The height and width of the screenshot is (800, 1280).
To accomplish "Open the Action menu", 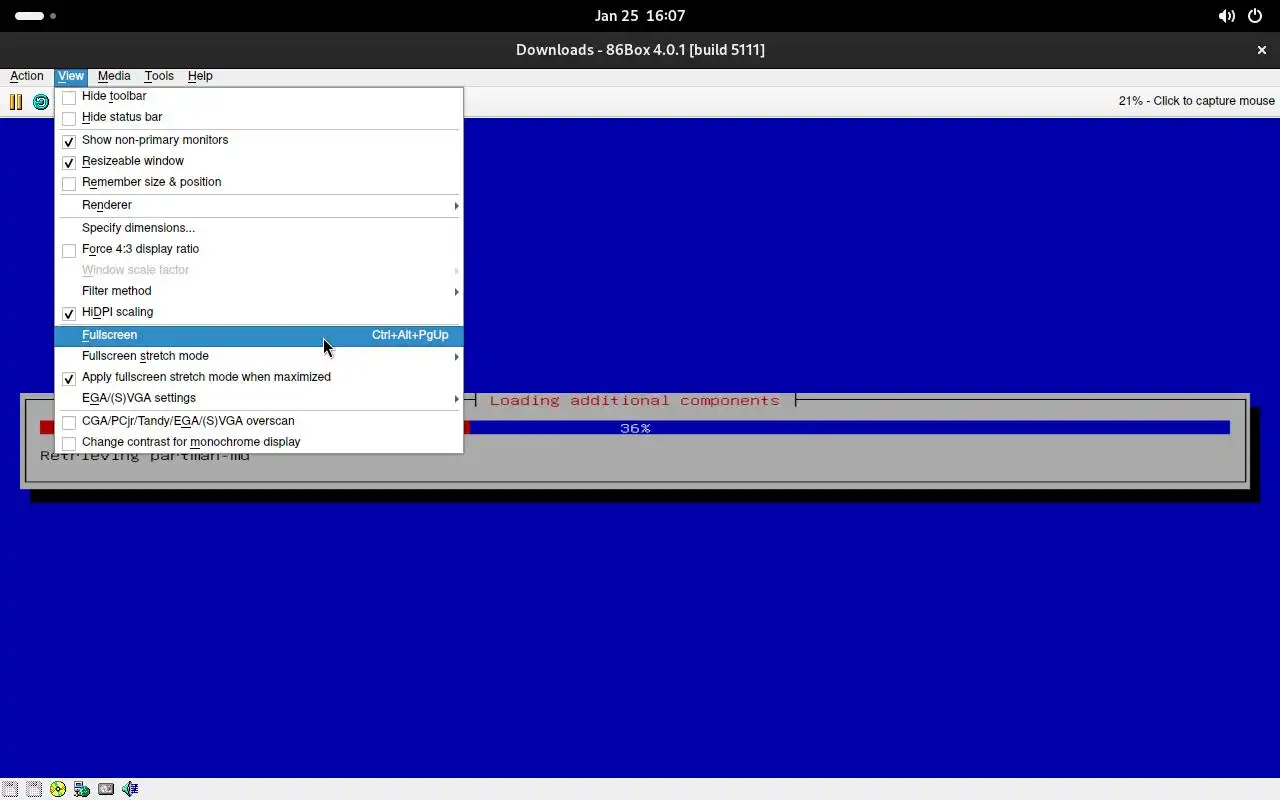I will (27, 76).
